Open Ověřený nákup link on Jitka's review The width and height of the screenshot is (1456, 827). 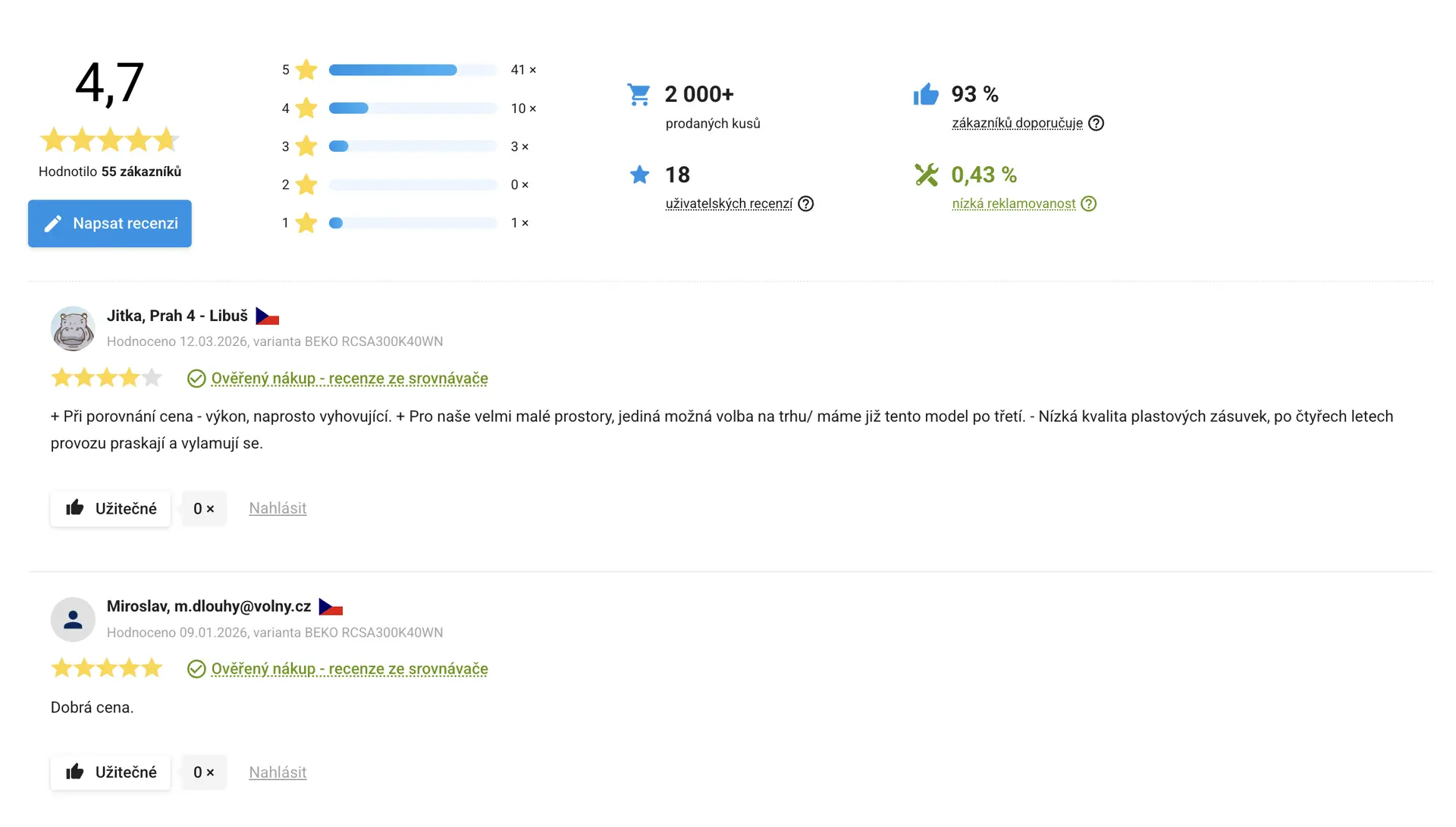(x=349, y=379)
